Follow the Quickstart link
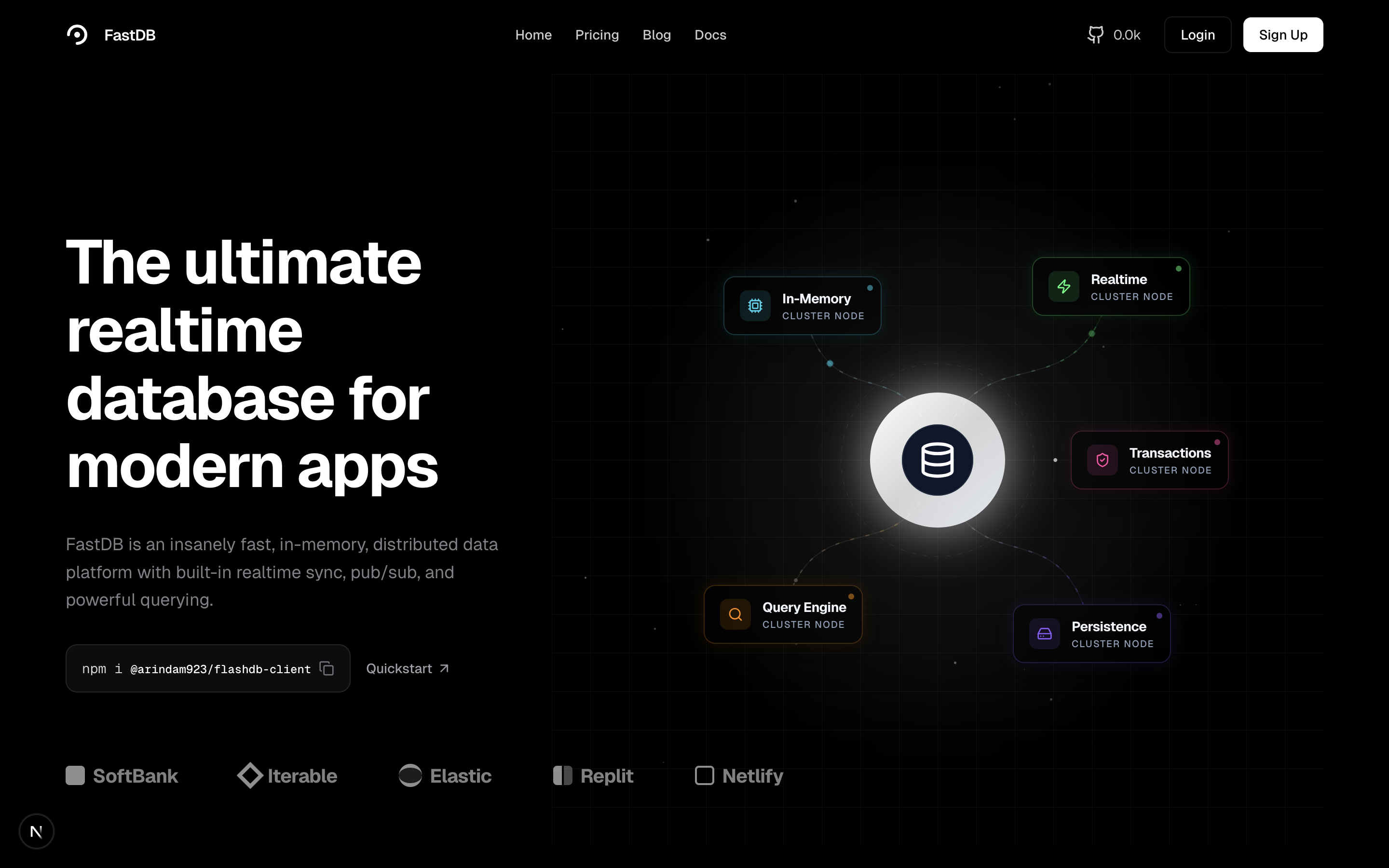 [408, 668]
